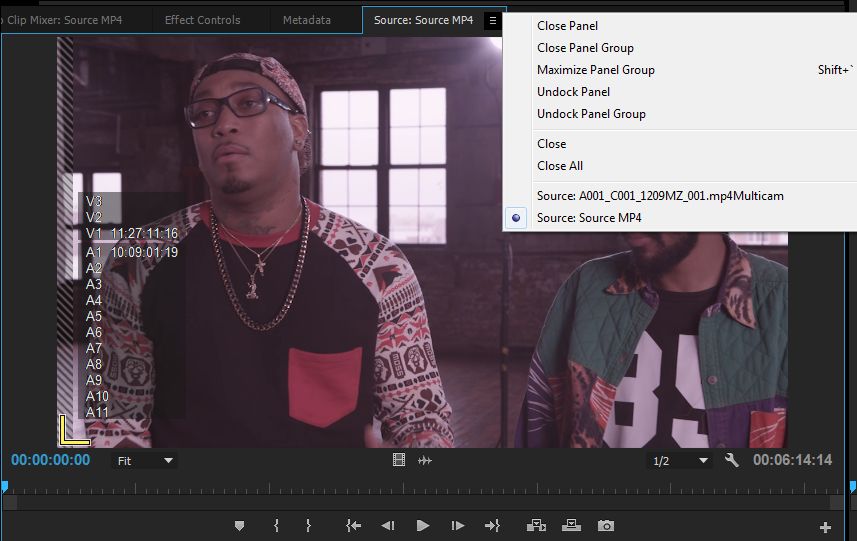Open the Source panel hamburger menu
Screen dimensions: 857x541
492,21
